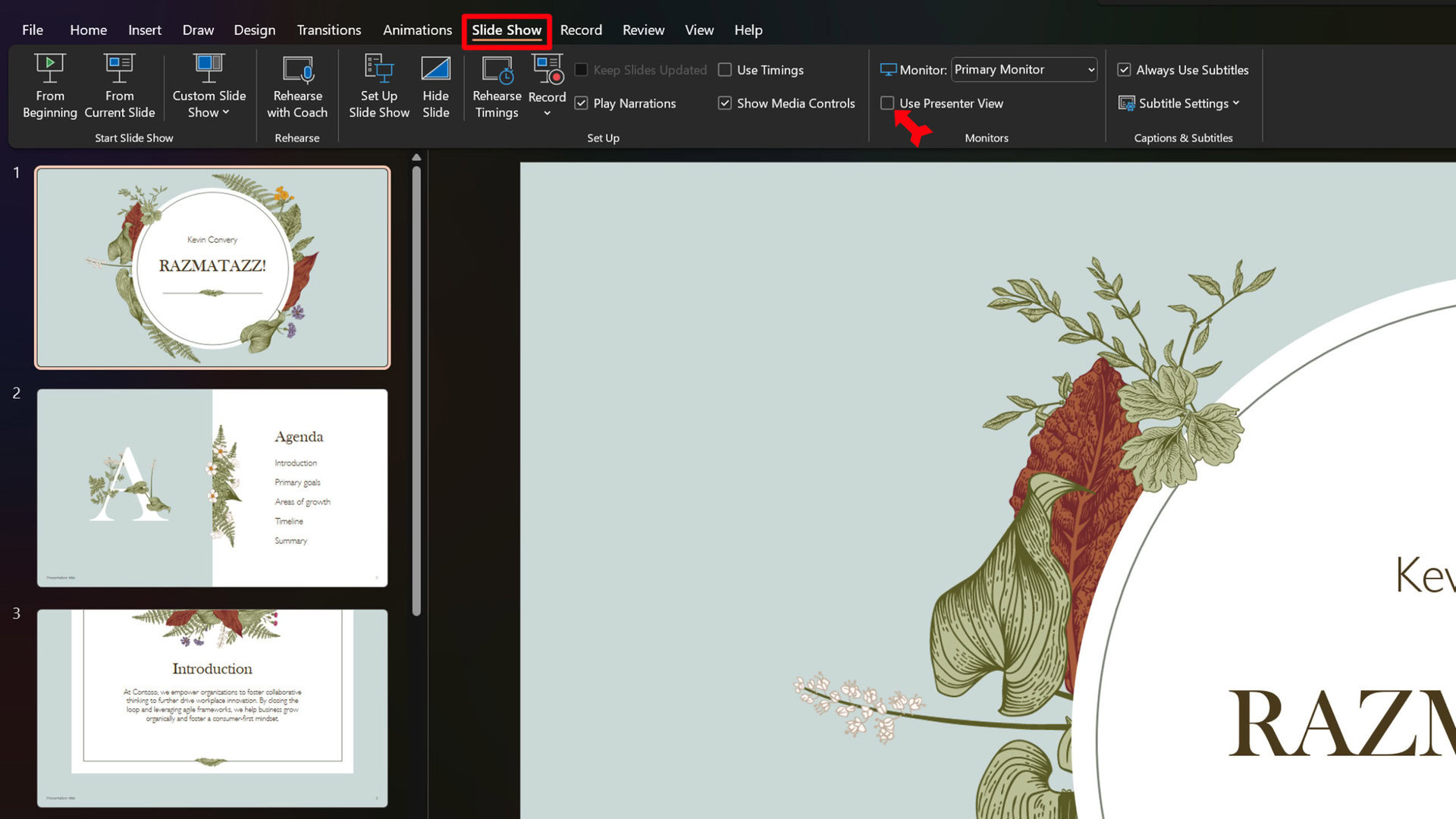This screenshot has width=1456, height=819.
Task: Open Subtitle Settings icon
Action: [1127, 103]
